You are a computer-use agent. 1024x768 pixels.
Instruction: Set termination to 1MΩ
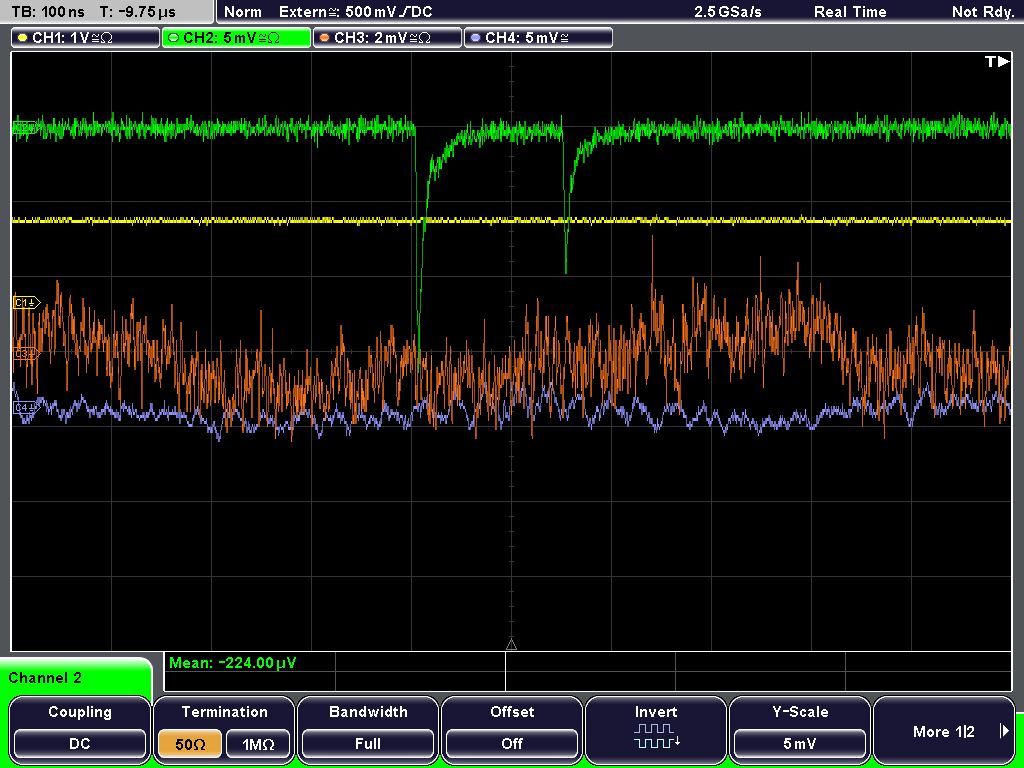click(x=258, y=744)
